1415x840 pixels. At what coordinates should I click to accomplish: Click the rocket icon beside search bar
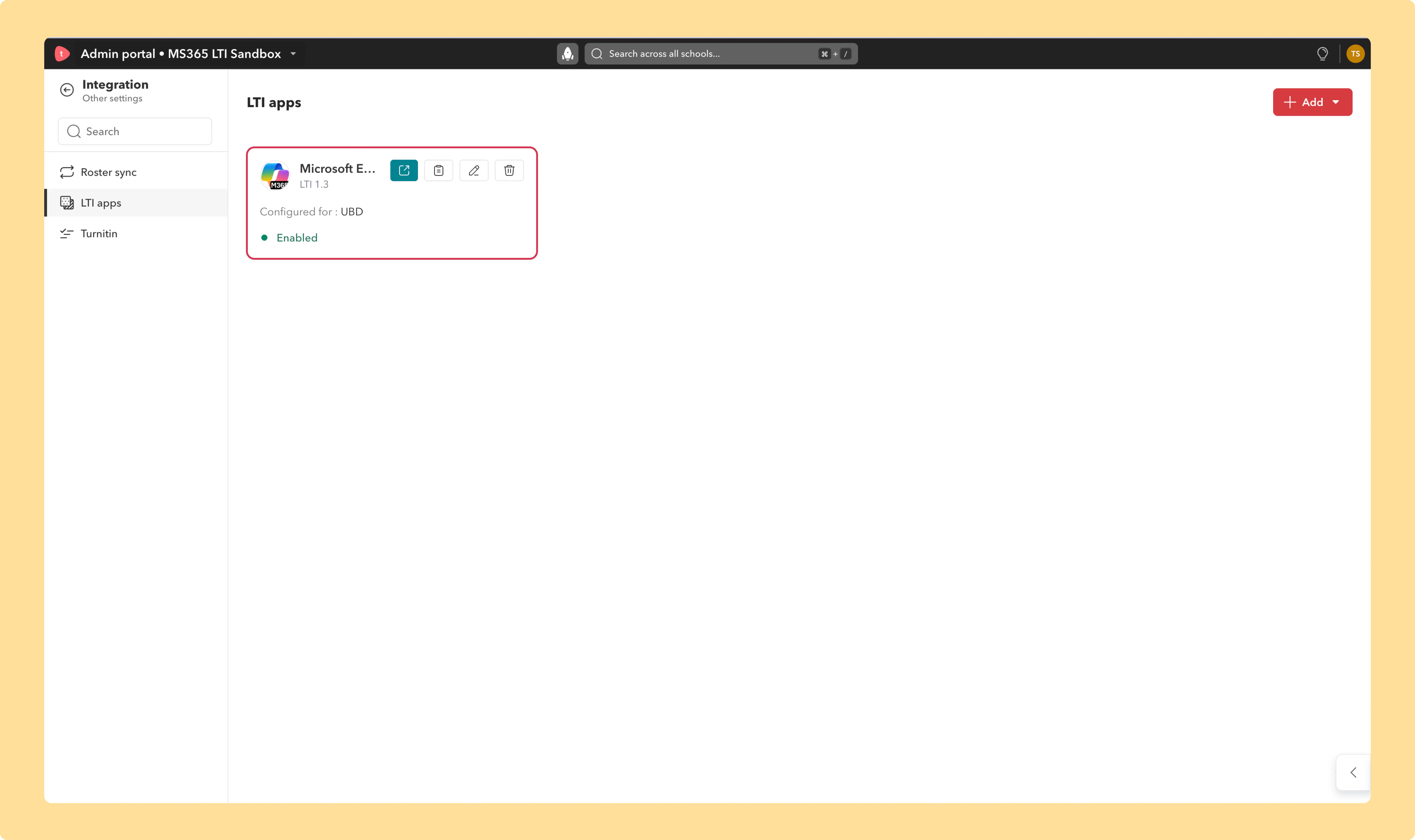click(x=567, y=54)
